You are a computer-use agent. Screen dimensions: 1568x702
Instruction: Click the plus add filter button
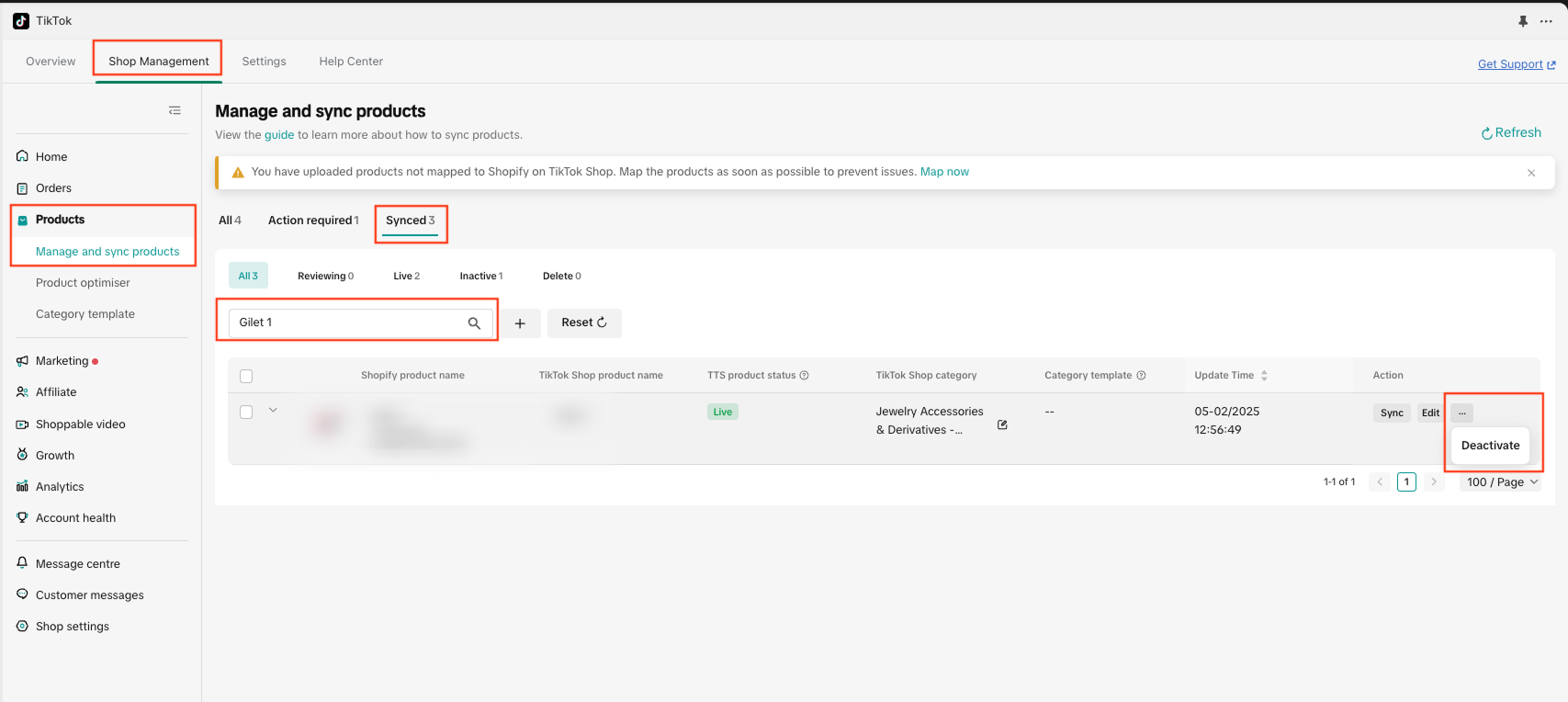(520, 323)
